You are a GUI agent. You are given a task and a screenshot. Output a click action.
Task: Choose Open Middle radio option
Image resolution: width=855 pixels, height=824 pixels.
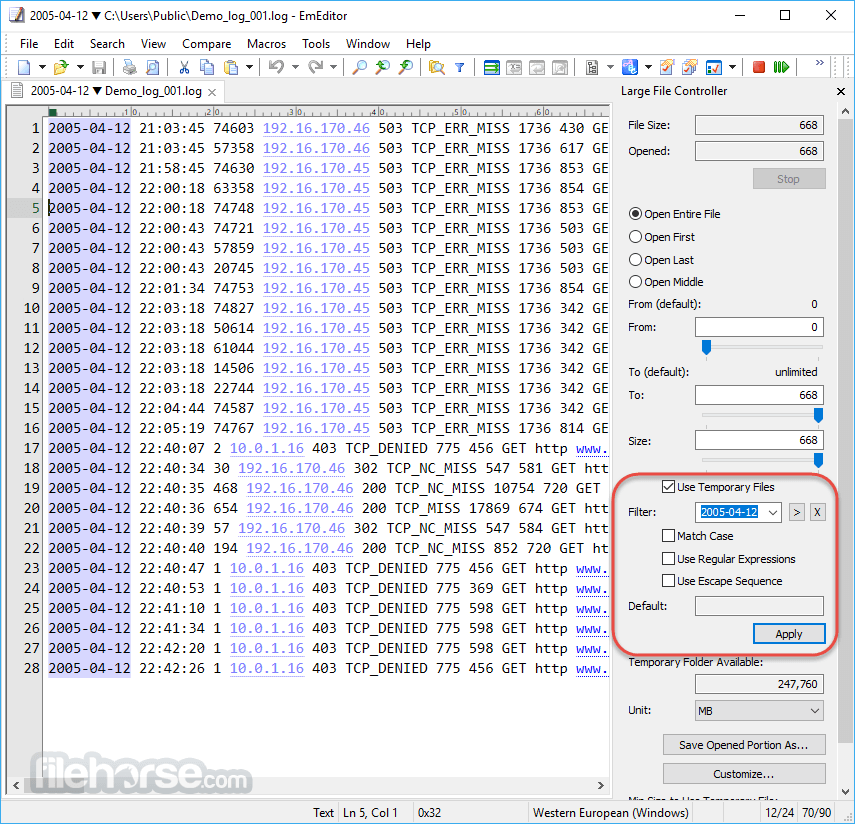635,282
